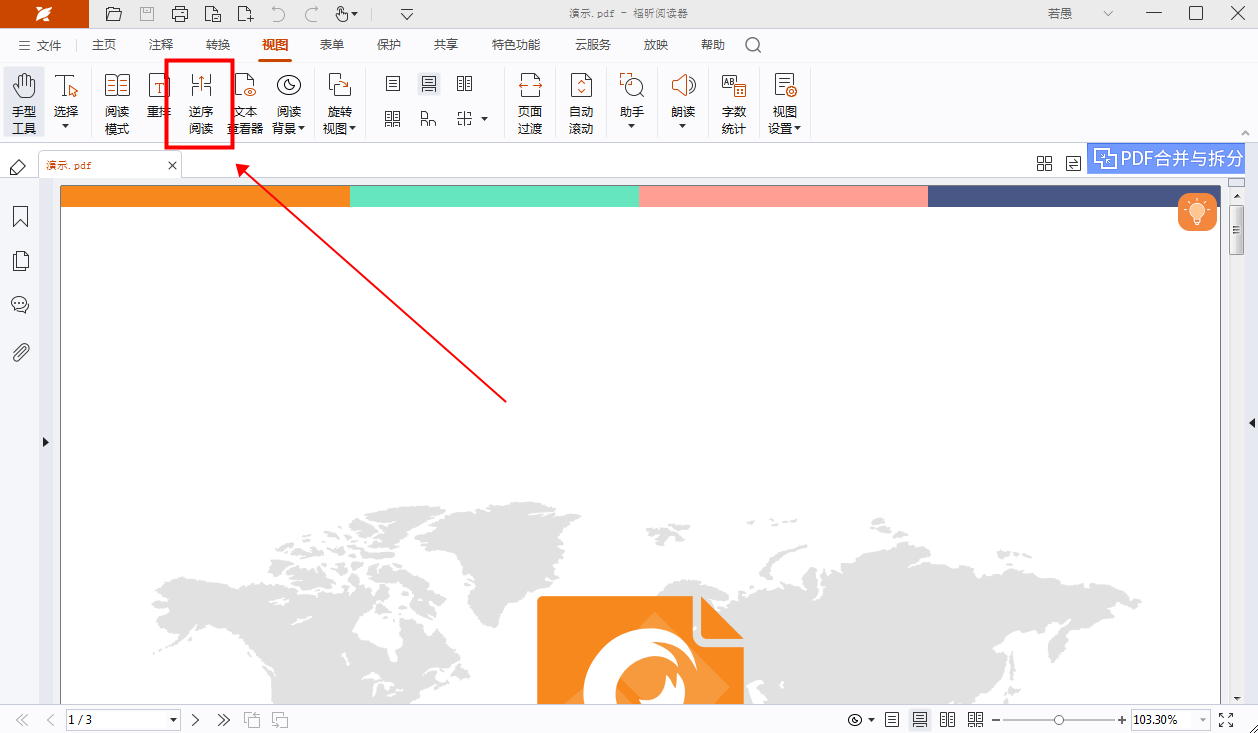This screenshot has height=733, width=1258.
Task: Toggle two-page facing view in ribbon
Action: point(464,84)
